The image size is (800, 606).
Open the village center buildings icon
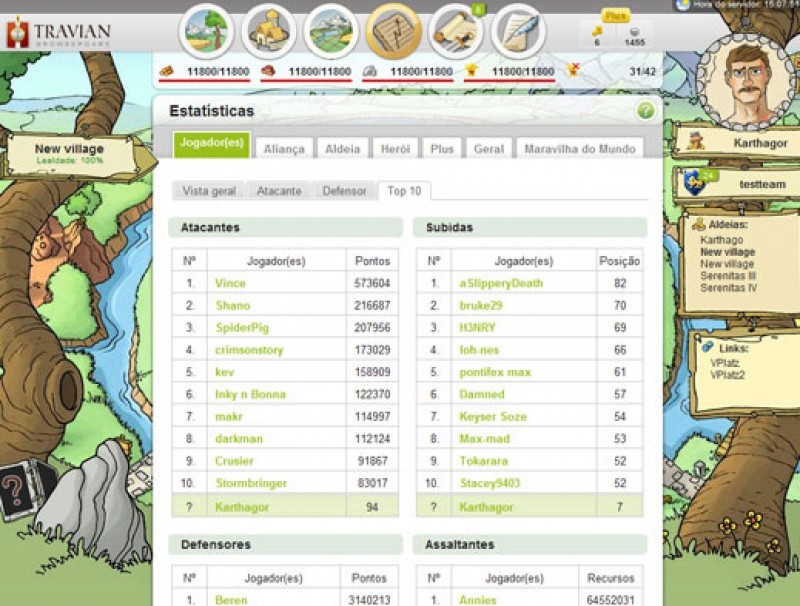[x=269, y=31]
